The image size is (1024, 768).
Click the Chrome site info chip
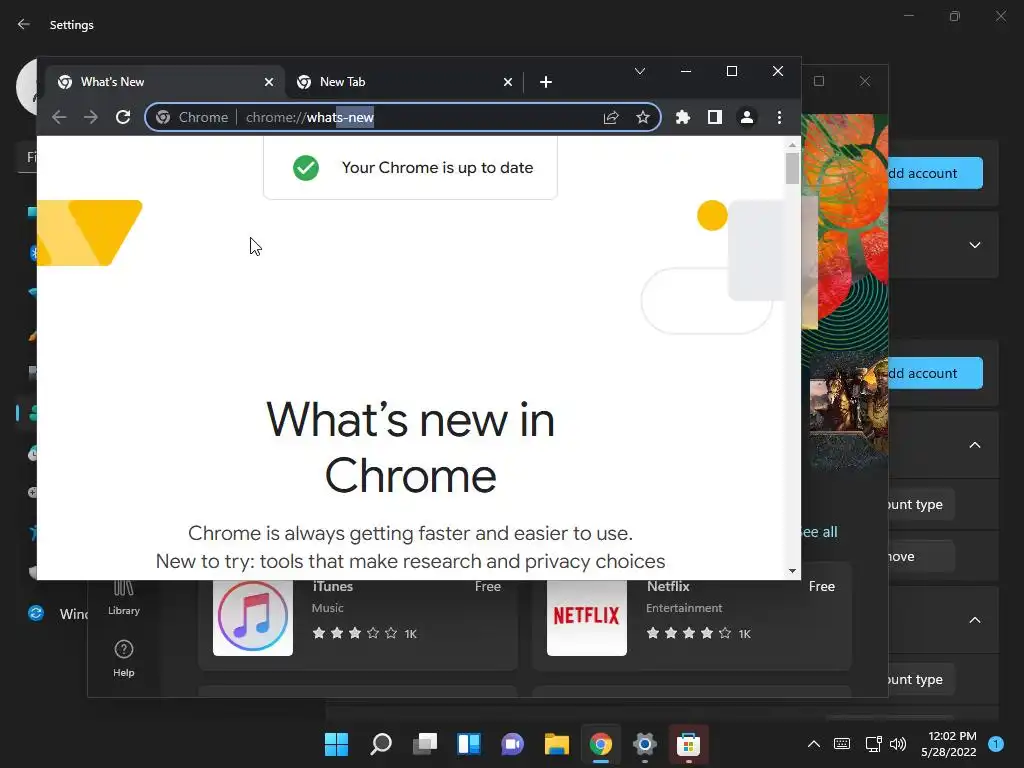pyautogui.click(x=191, y=118)
